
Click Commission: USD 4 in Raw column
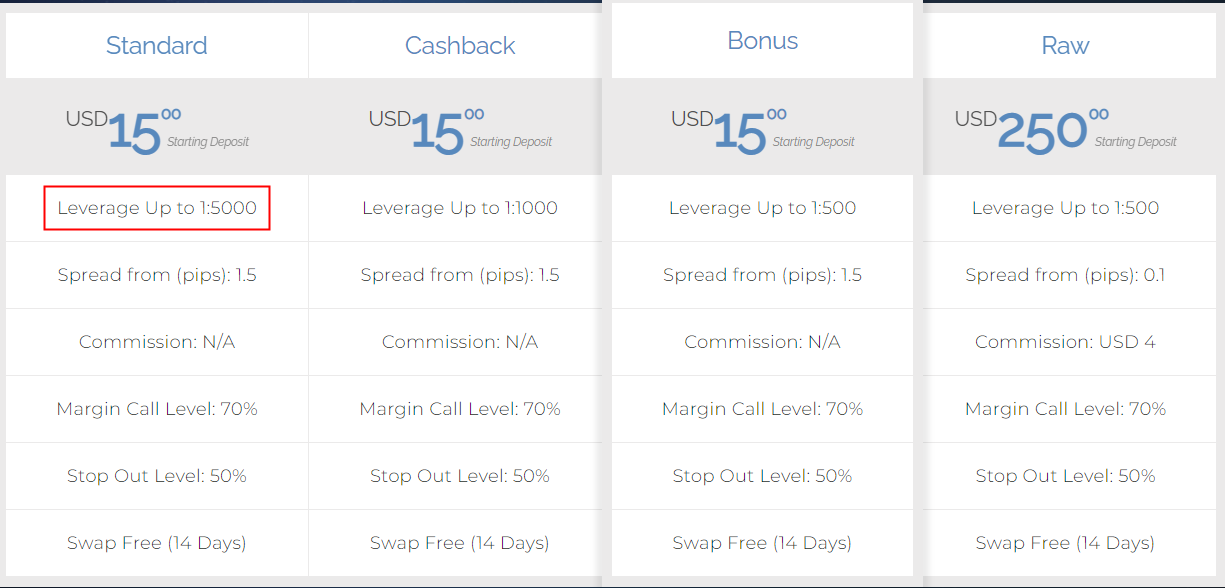click(x=1065, y=342)
